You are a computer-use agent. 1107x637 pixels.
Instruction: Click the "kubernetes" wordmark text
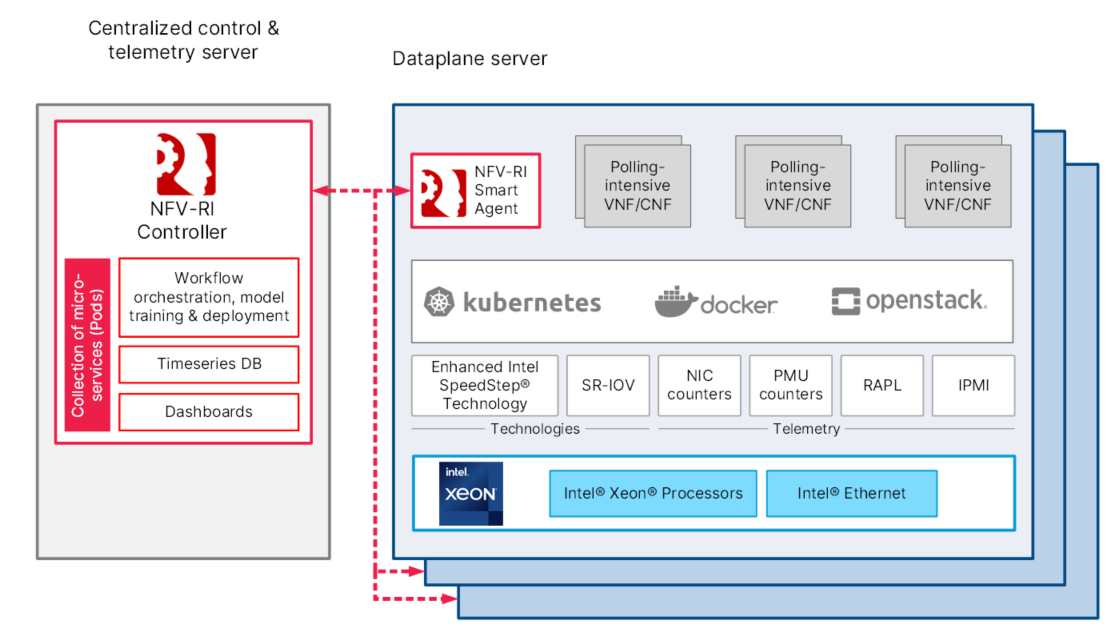click(532, 303)
